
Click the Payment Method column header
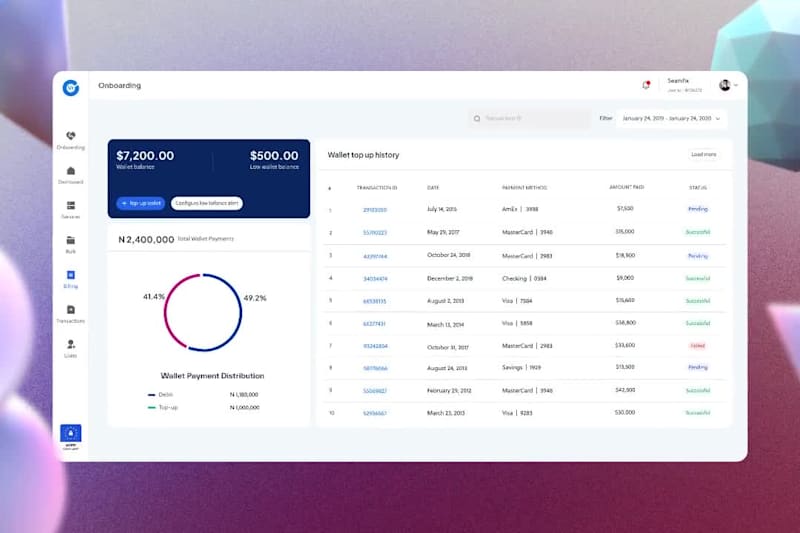(x=524, y=188)
